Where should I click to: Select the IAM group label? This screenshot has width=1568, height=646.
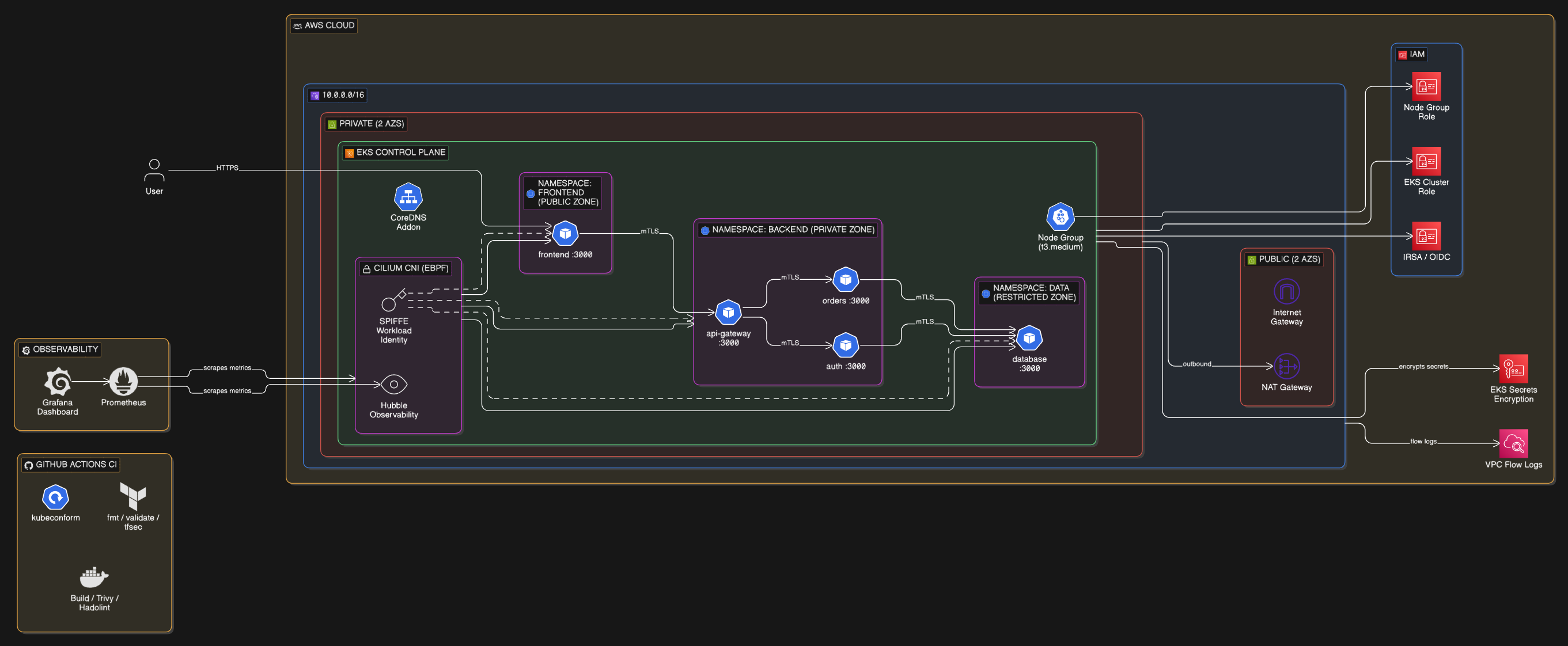tap(1411, 55)
